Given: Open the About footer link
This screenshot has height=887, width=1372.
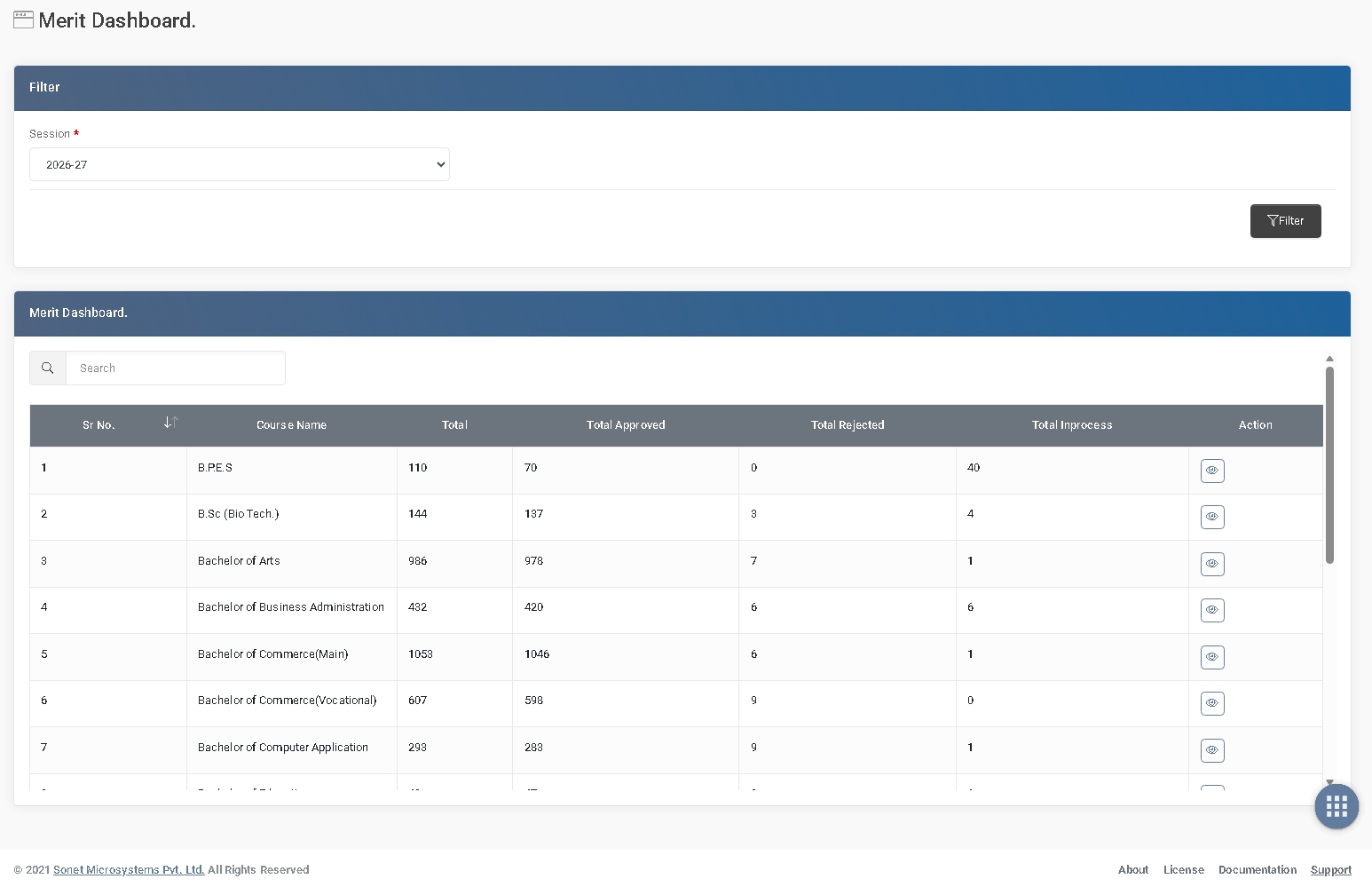Looking at the screenshot, I should (1133, 870).
